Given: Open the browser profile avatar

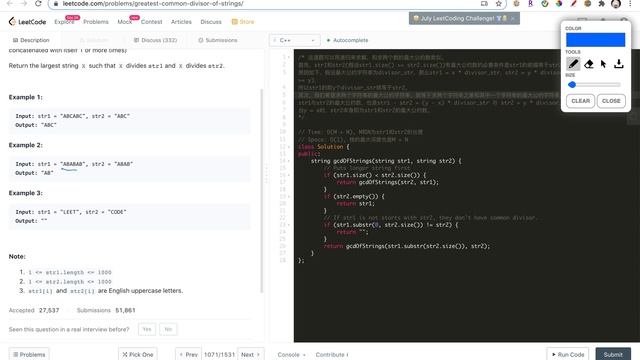Looking at the screenshot, I should (616, 4).
